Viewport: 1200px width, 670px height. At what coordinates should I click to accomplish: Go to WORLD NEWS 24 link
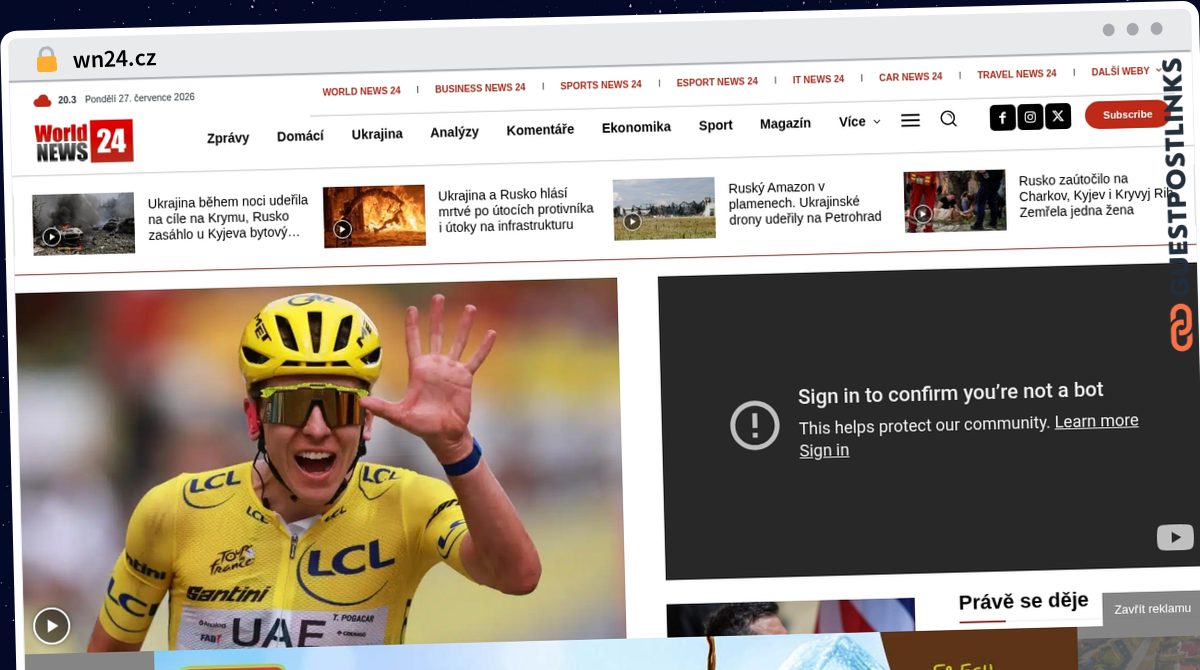(x=361, y=91)
